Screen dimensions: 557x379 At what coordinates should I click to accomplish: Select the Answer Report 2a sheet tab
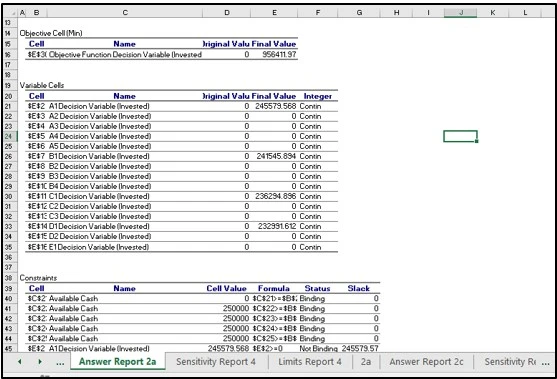pyautogui.click(x=118, y=361)
